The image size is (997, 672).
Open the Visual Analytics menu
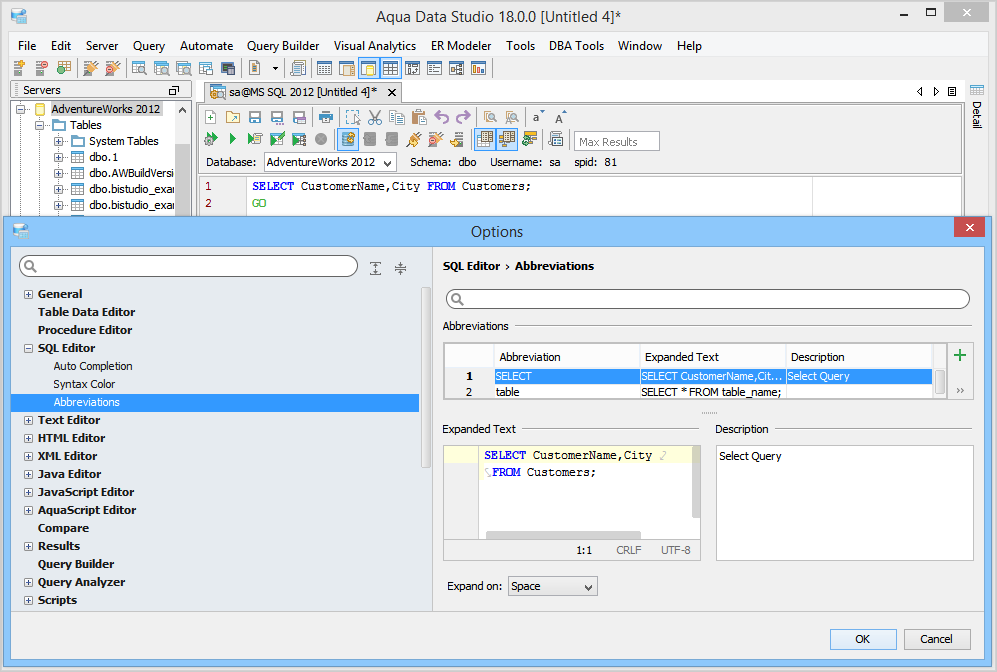pyautogui.click(x=375, y=46)
